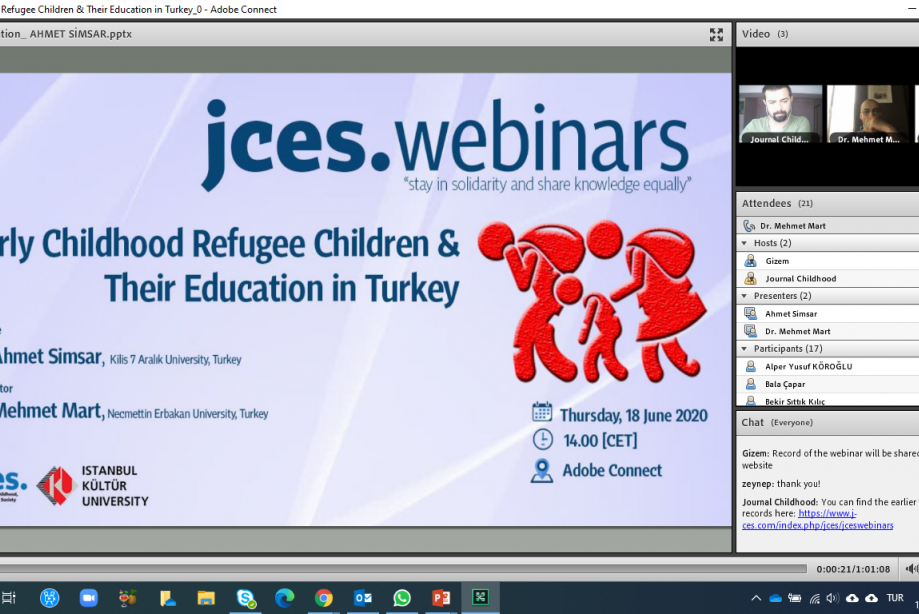This screenshot has width=919, height=614.
Task: Mute system volume via the tray speaker icon
Action: pyautogui.click(x=834, y=597)
